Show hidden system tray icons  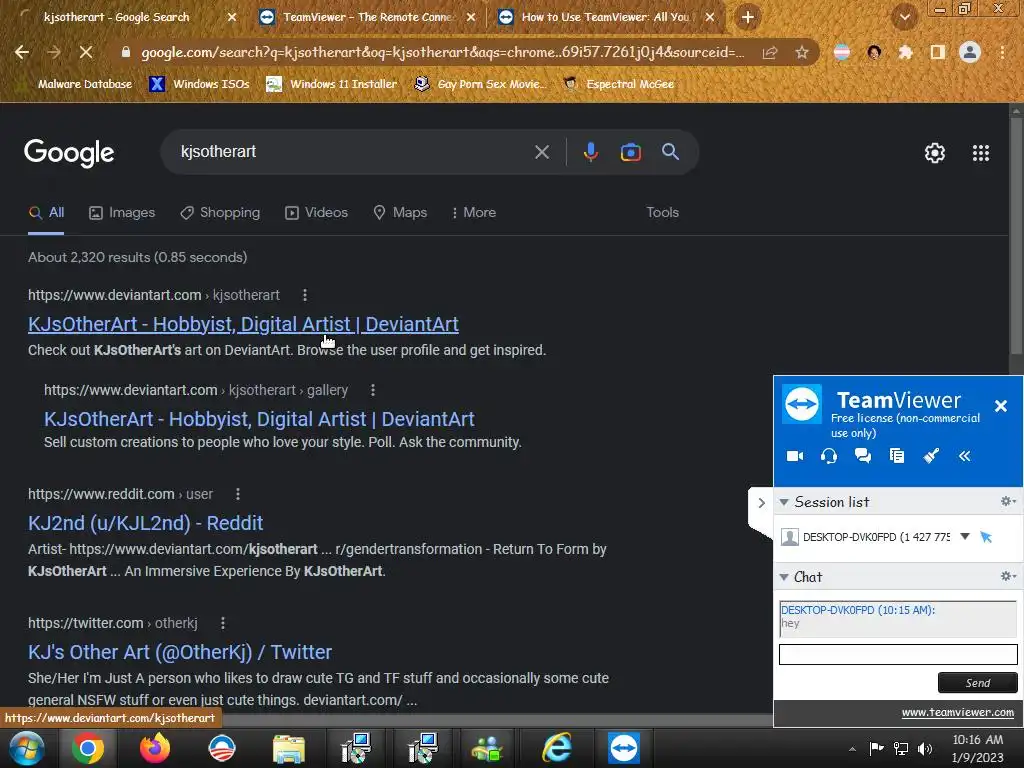click(x=852, y=749)
